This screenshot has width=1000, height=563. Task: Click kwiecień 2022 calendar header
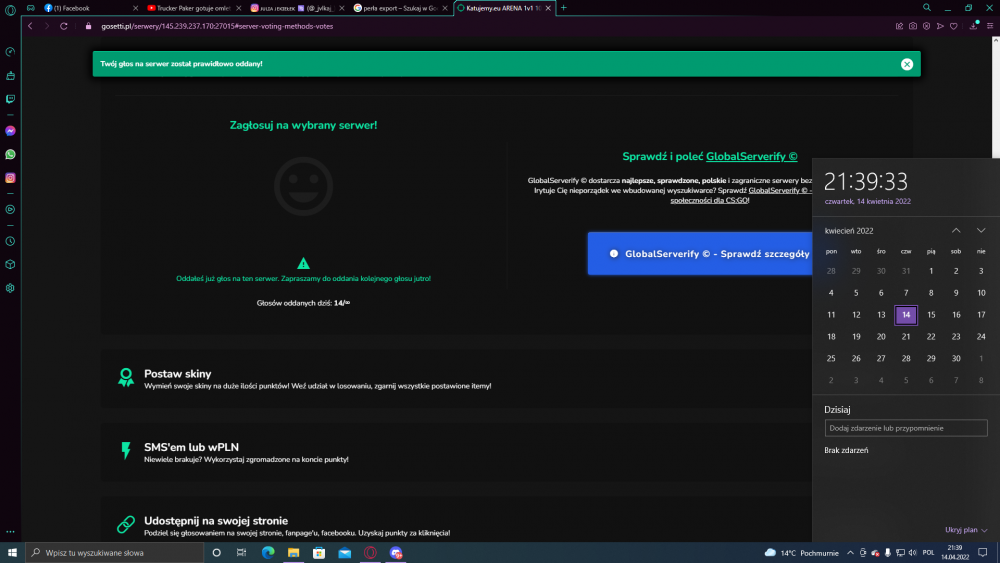(849, 231)
